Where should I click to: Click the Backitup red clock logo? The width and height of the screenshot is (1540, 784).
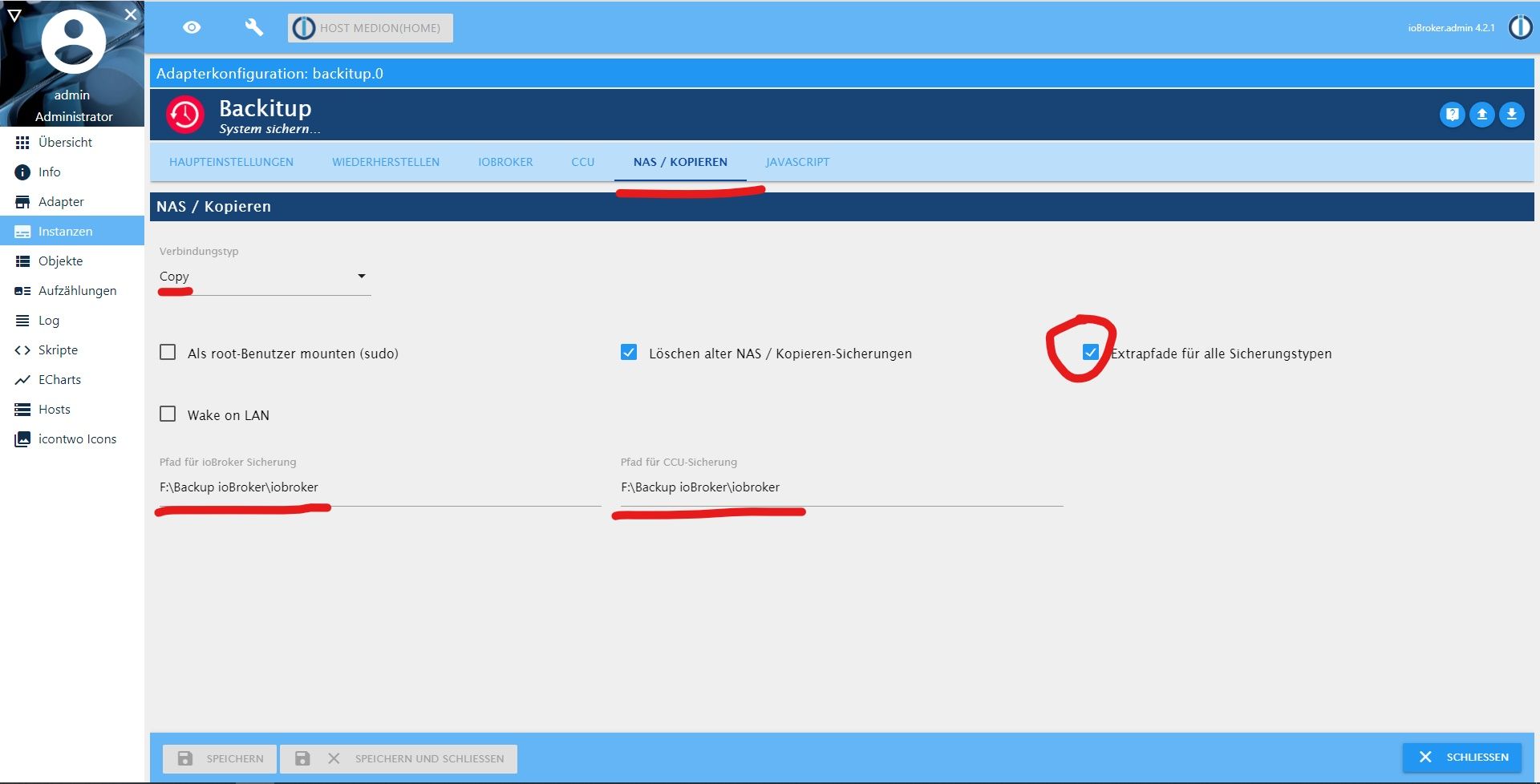(x=184, y=115)
